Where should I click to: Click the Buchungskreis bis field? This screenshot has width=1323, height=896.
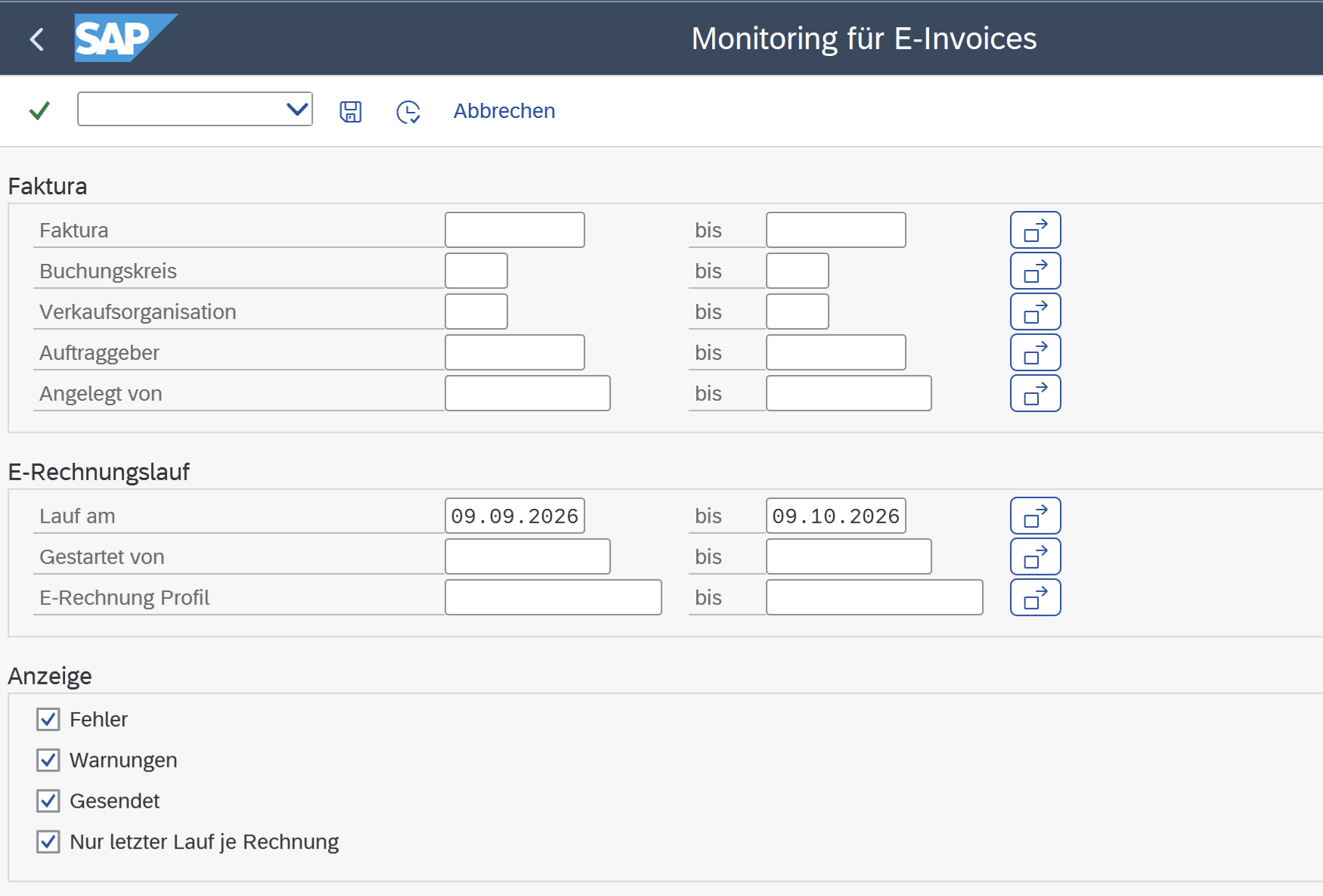click(798, 271)
